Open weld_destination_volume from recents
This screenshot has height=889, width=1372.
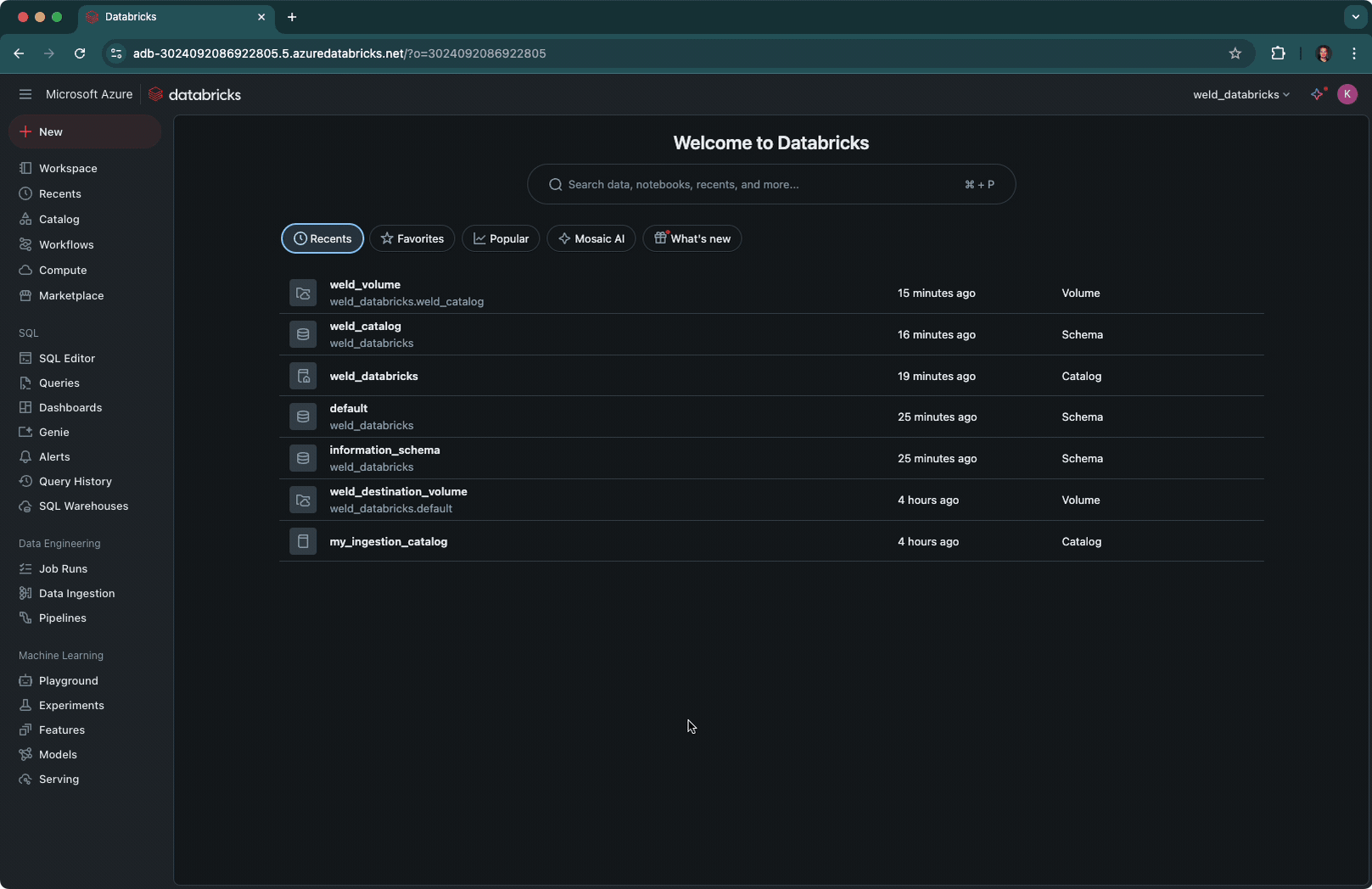point(398,491)
